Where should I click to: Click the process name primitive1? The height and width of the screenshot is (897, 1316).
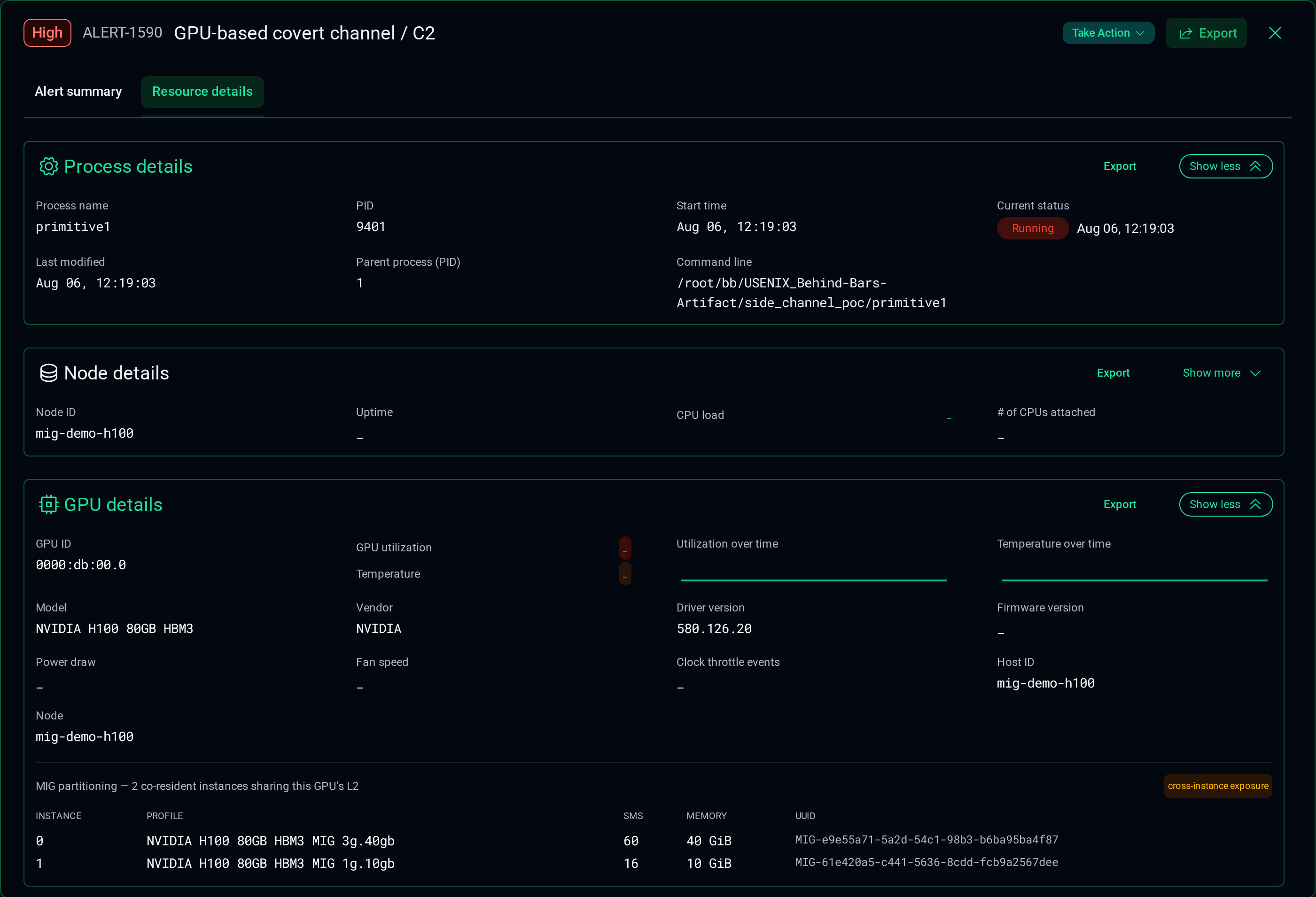73,227
